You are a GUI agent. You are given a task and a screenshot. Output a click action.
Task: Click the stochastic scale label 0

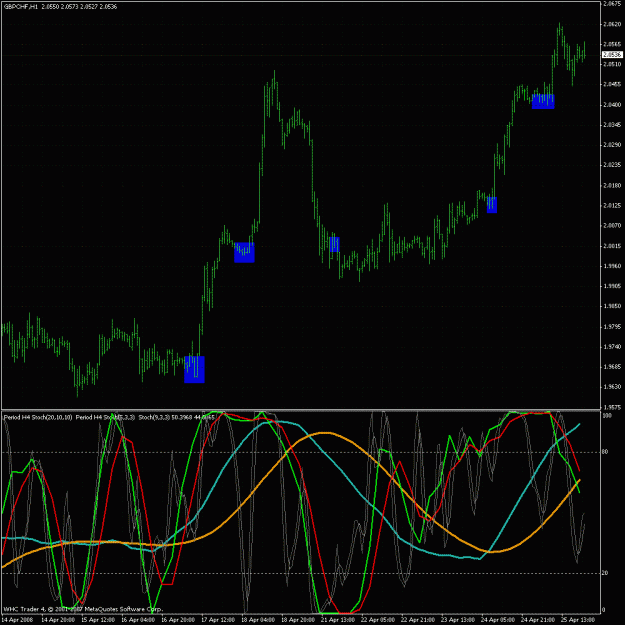coord(604,609)
